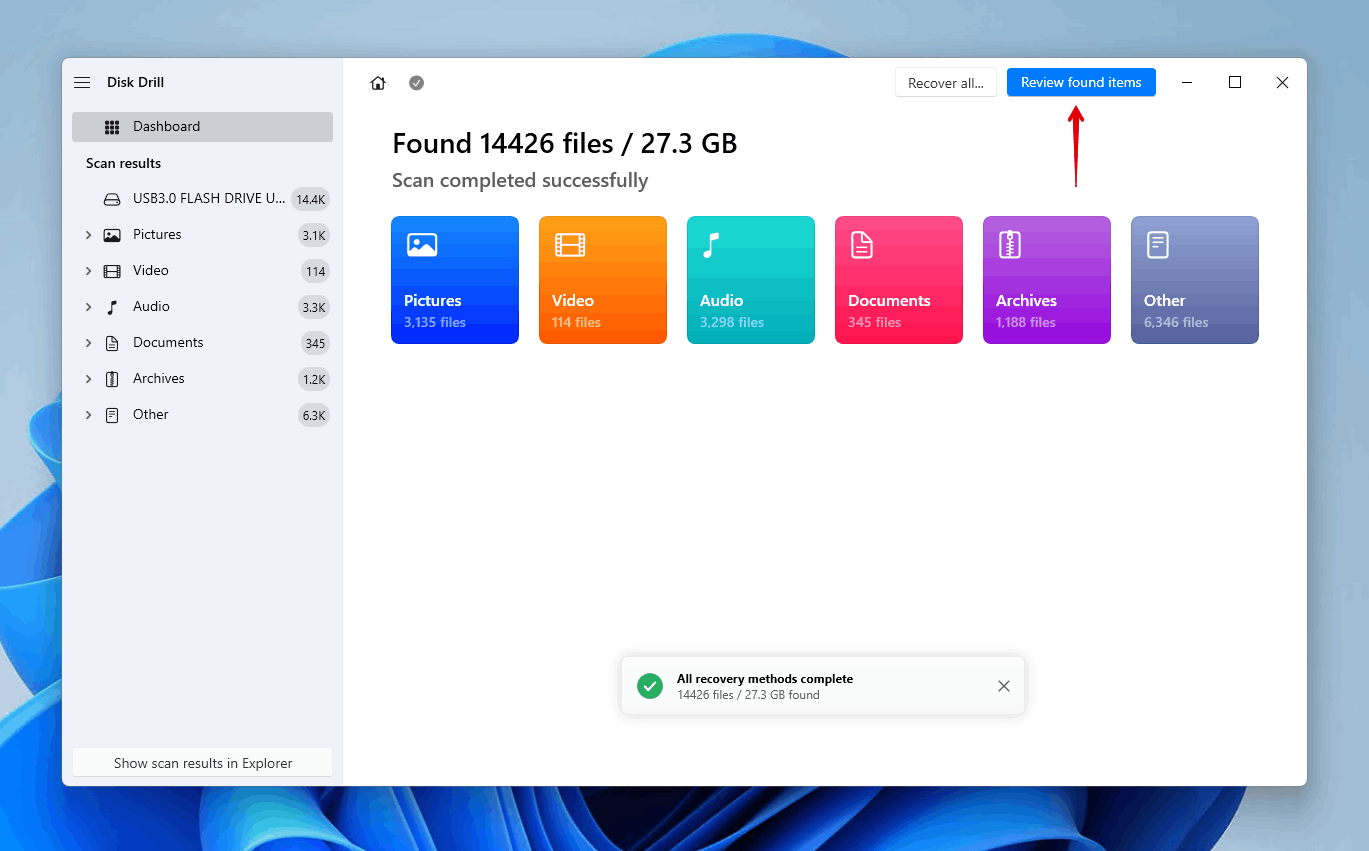Expand the Pictures tree node
The height and width of the screenshot is (851, 1369).
click(x=88, y=235)
